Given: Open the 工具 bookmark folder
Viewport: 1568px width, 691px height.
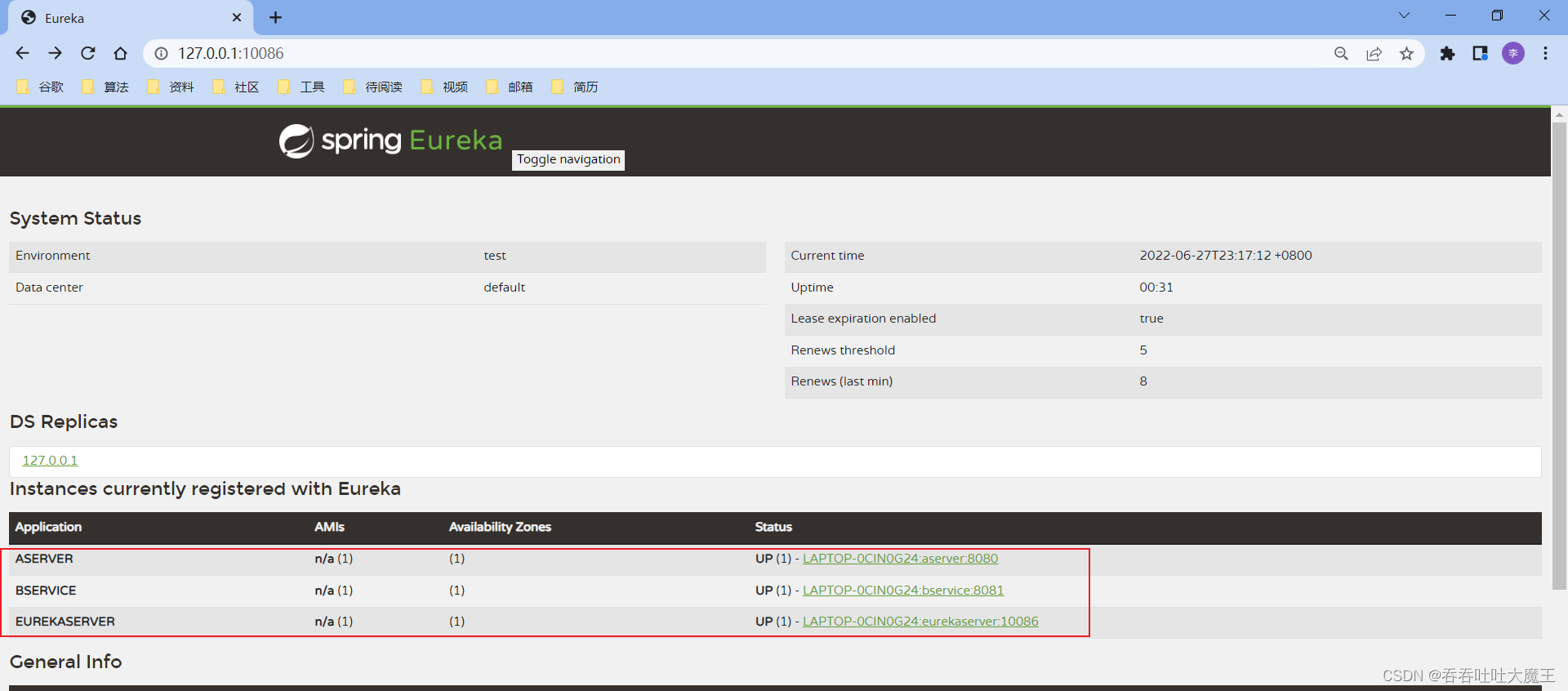Looking at the screenshot, I should pos(301,87).
